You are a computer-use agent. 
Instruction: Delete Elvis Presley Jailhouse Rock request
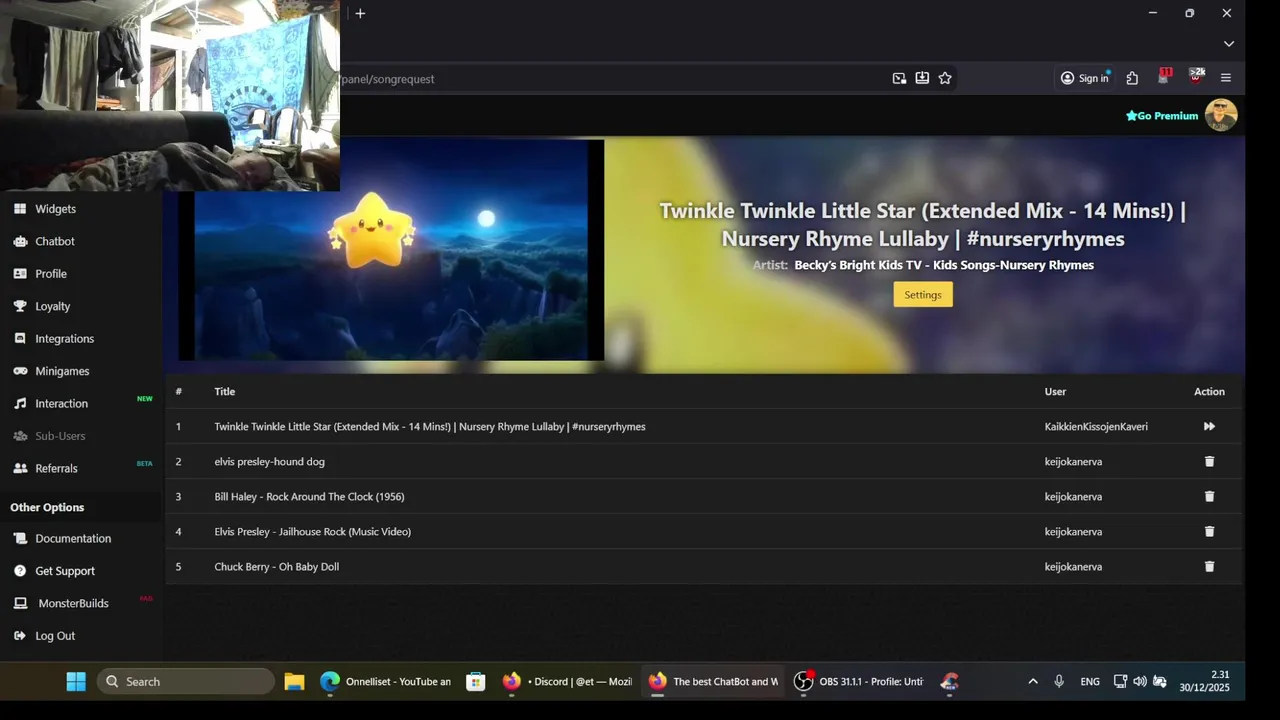pos(1209,531)
